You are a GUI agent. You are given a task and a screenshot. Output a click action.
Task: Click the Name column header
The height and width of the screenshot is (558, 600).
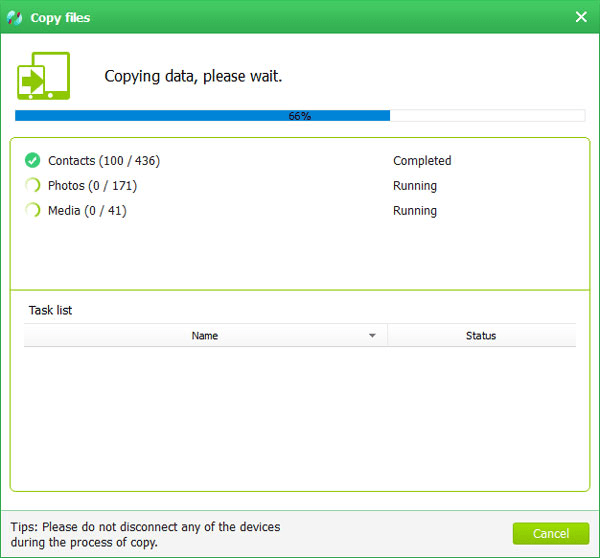[x=204, y=336]
